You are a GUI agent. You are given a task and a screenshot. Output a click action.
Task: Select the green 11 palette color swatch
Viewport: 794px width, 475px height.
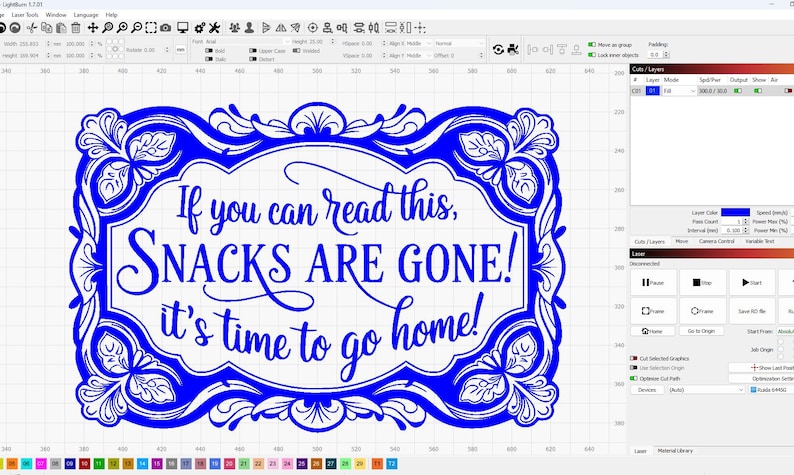click(x=99, y=463)
